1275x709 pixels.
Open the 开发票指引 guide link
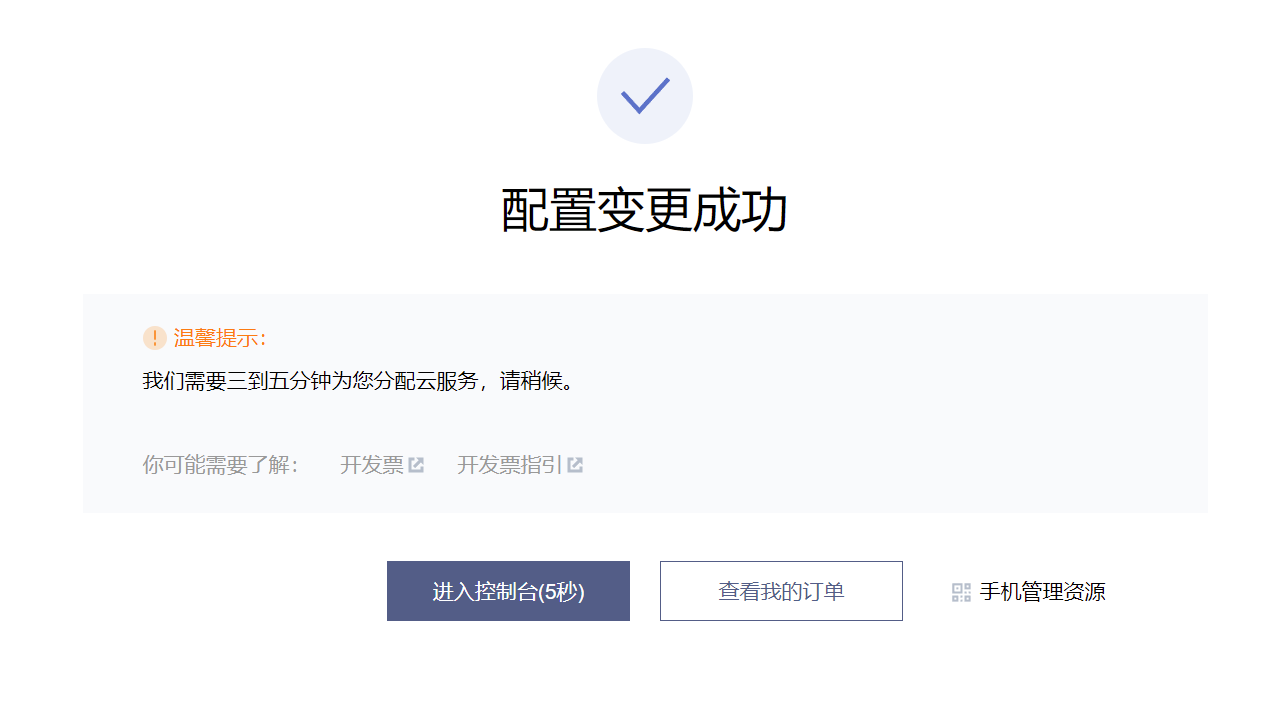coord(509,465)
